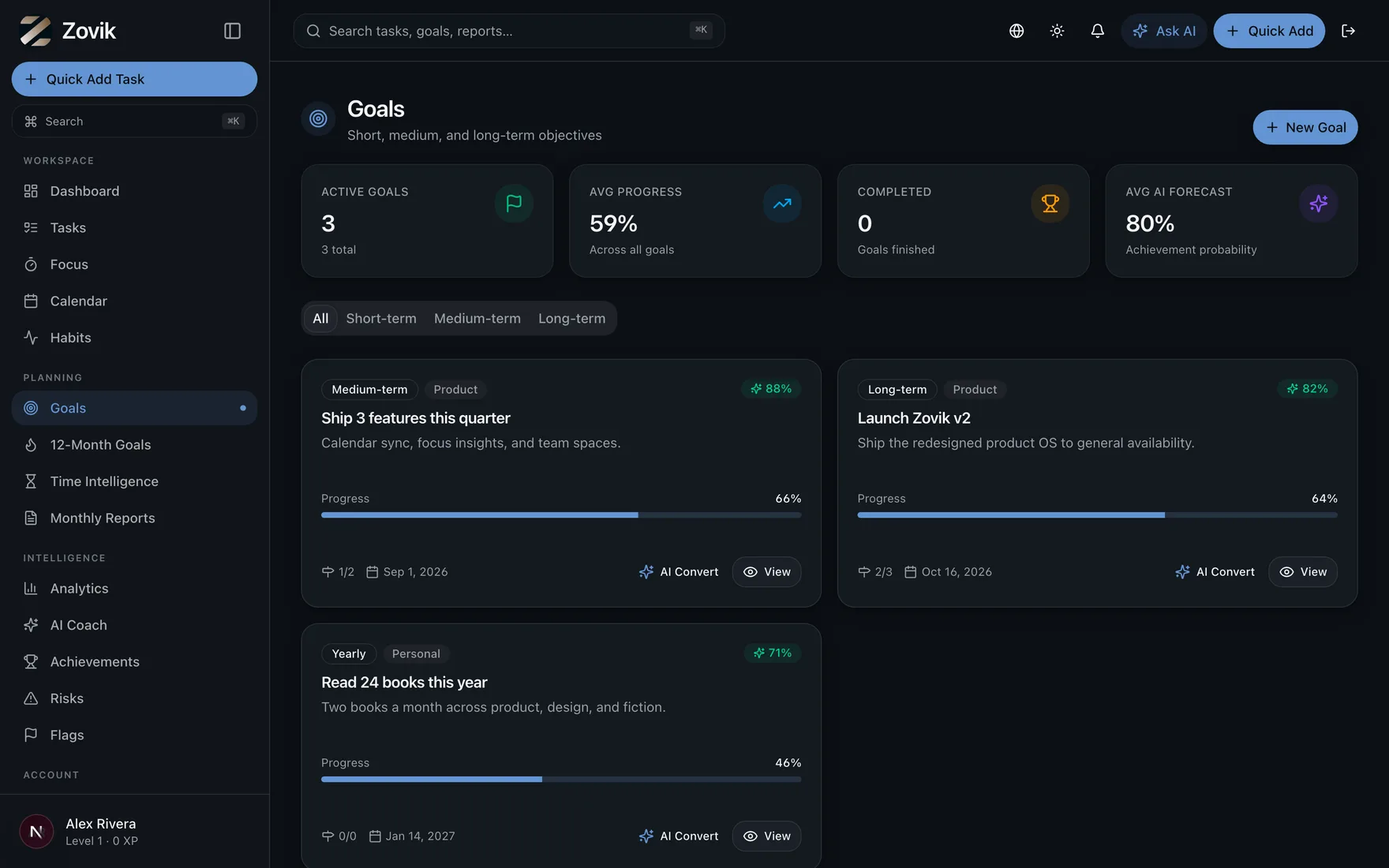Click the 88% AI forecast badge

pyautogui.click(x=771, y=389)
